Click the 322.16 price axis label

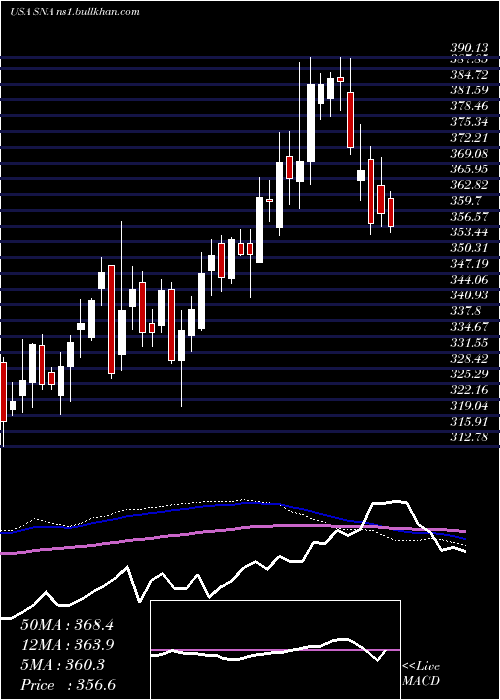(x=468, y=390)
